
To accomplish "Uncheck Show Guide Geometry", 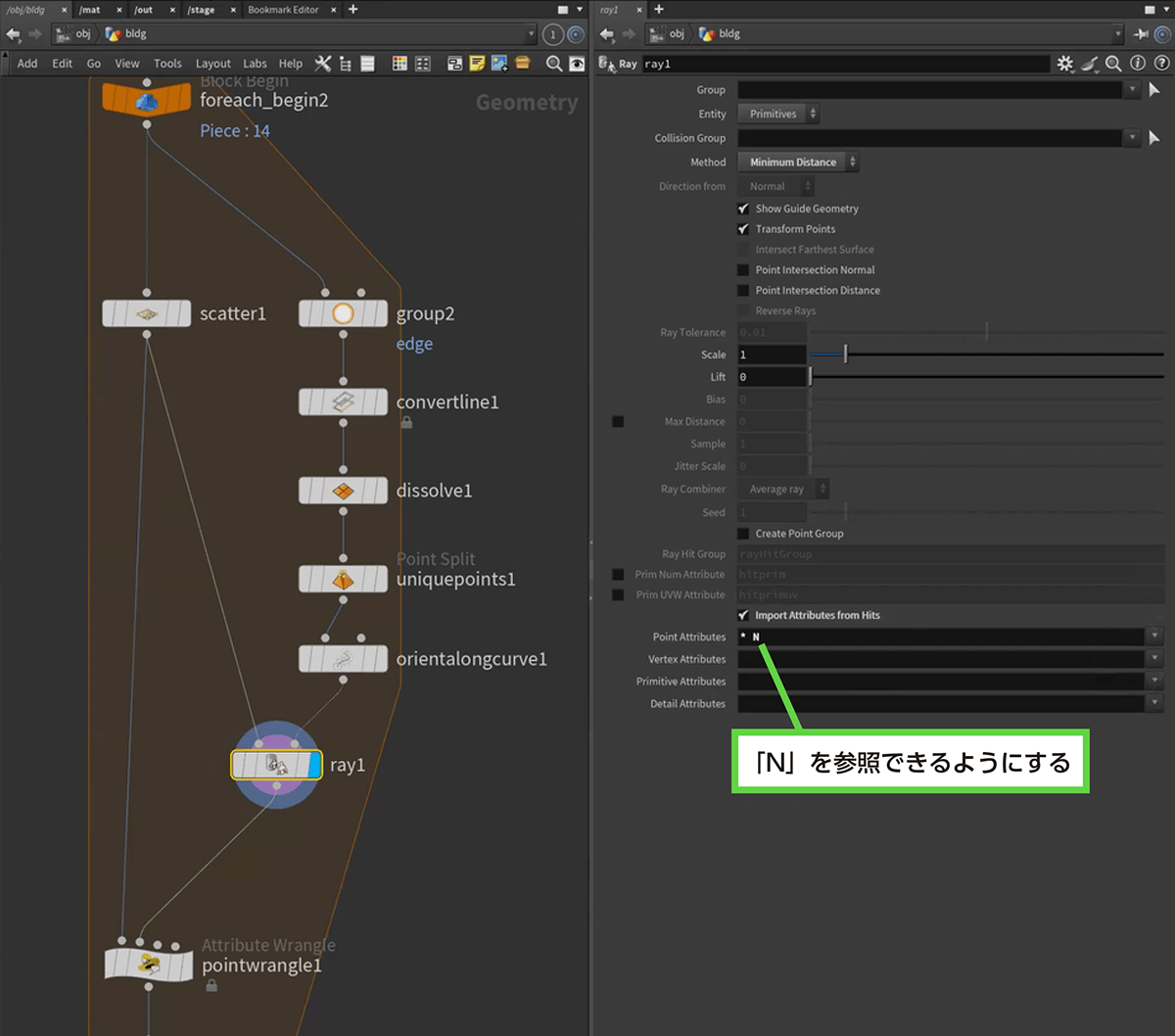I will tap(743, 209).
